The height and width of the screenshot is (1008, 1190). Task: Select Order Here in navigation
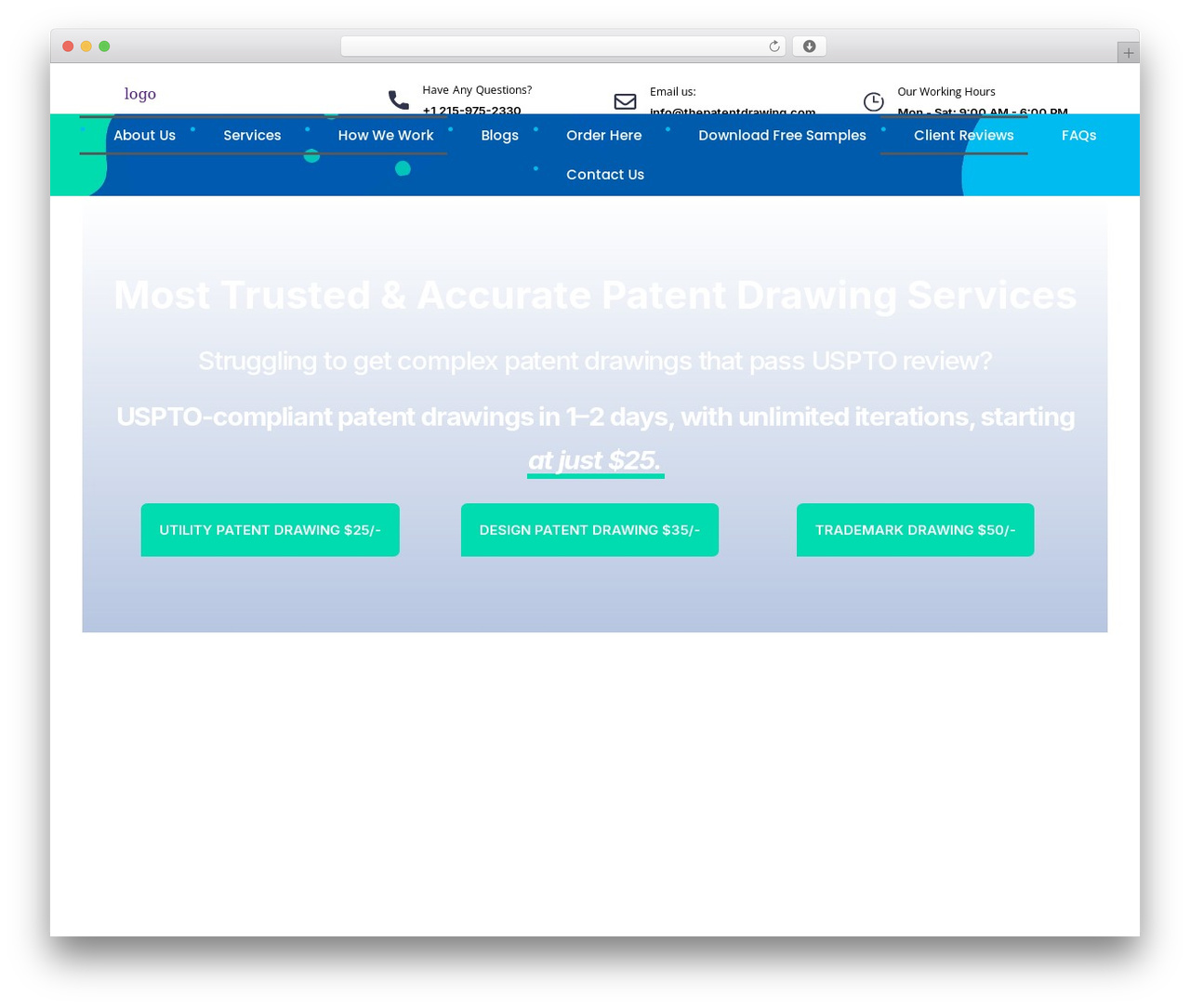point(604,136)
